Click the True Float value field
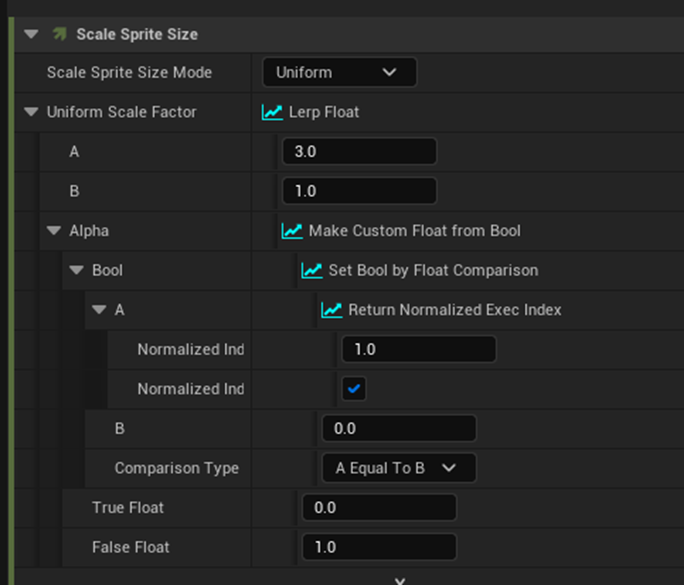This screenshot has height=585, width=684. coord(378,507)
